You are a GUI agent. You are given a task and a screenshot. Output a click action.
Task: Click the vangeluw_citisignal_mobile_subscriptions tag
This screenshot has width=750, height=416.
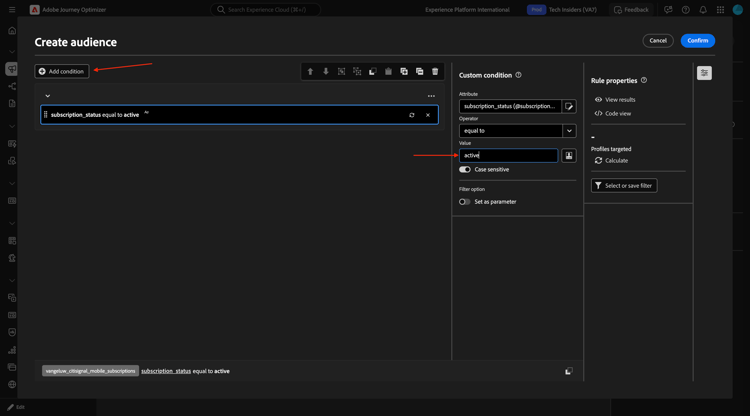pyautogui.click(x=90, y=371)
